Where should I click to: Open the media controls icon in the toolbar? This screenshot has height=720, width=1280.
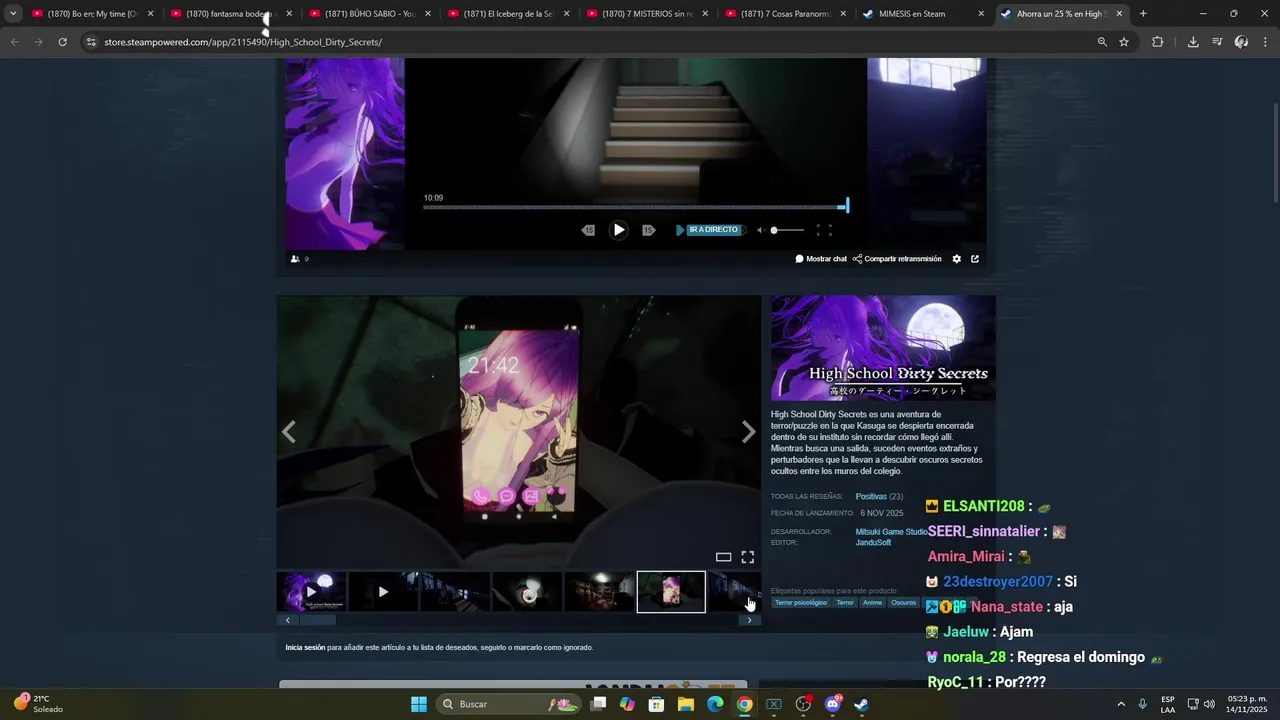[x=1217, y=42]
